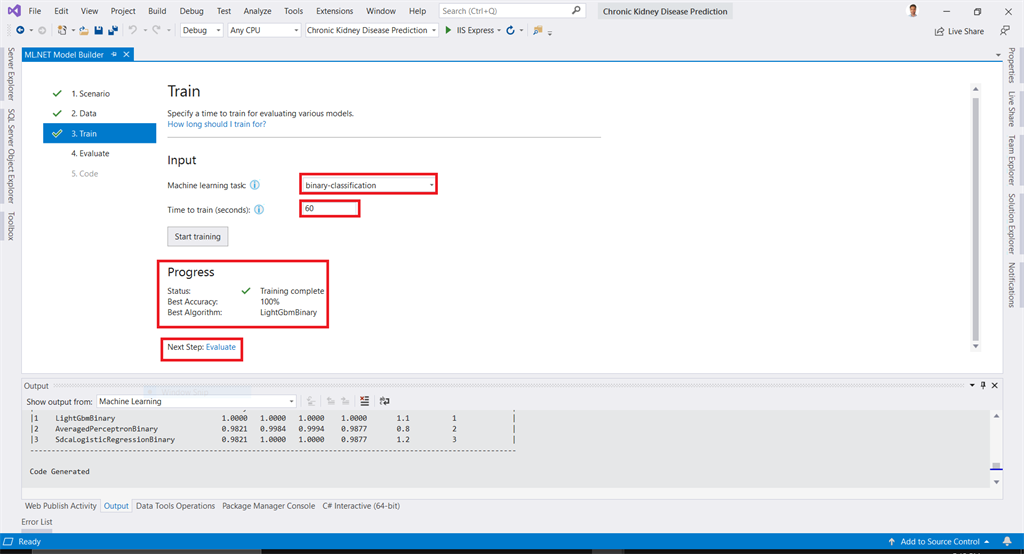Open the Any CPU platform dropdown
The height and width of the screenshot is (554, 1024).
click(x=264, y=30)
